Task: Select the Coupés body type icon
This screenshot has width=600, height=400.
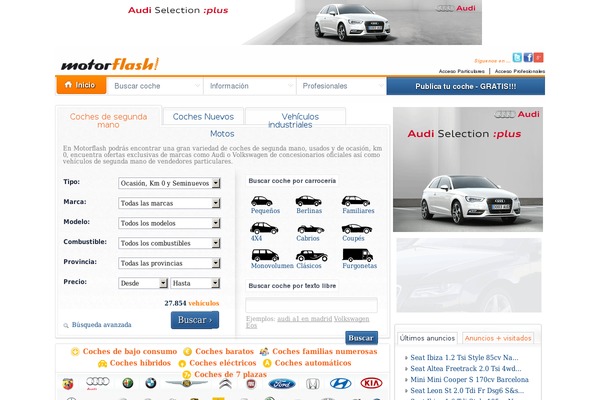Action: [357, 229]
